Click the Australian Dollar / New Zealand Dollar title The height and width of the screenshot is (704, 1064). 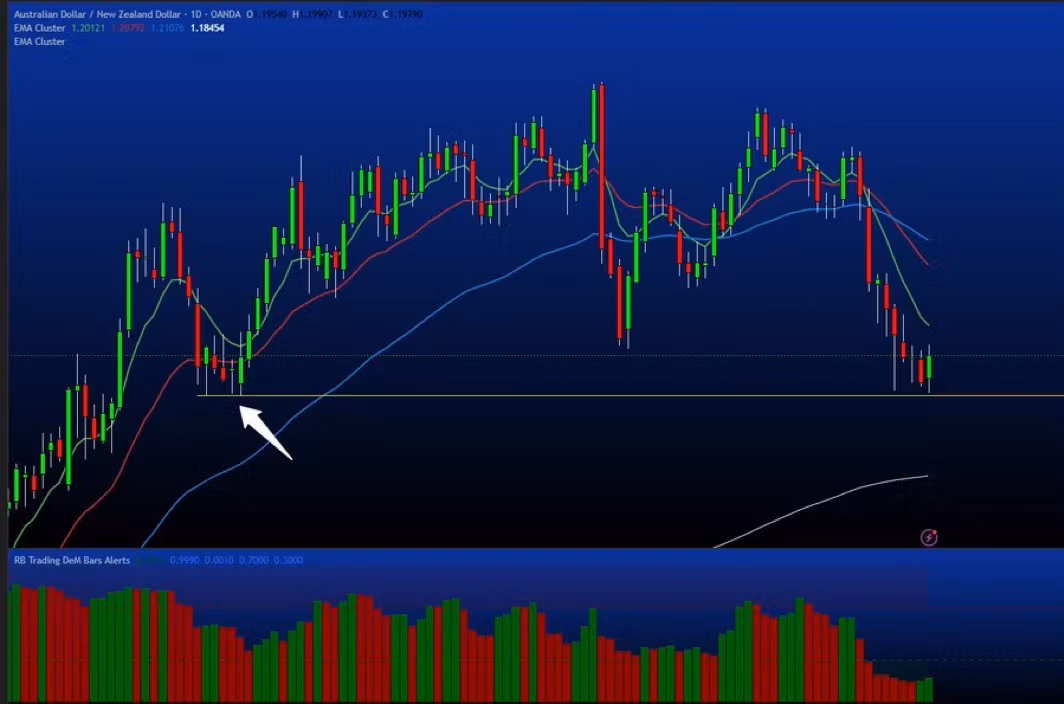(98, 14)
